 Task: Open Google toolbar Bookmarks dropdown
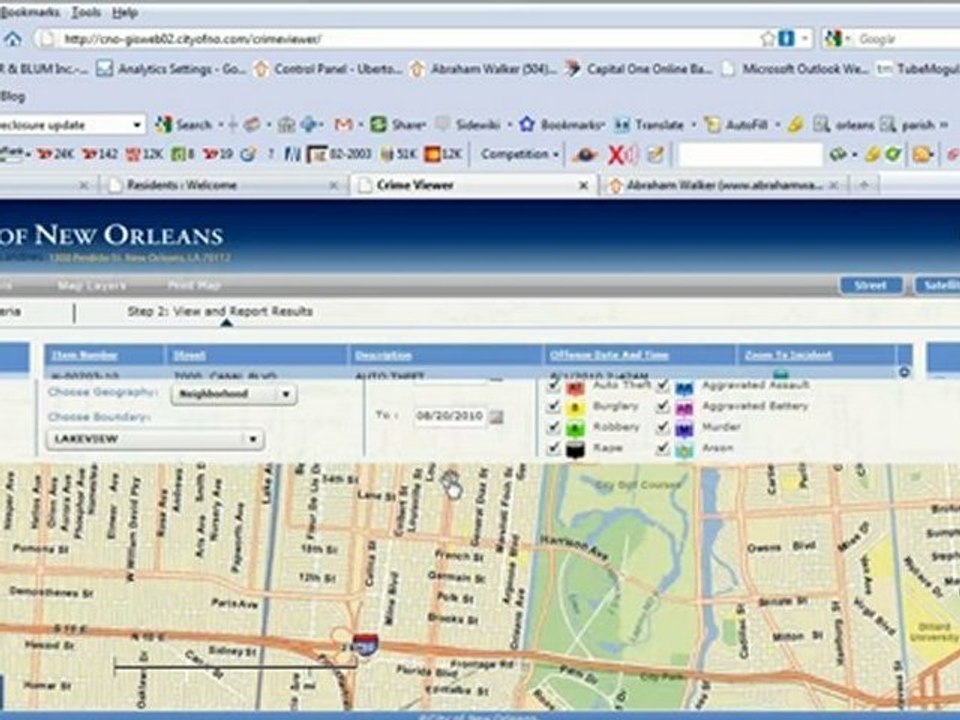point(563,125)
